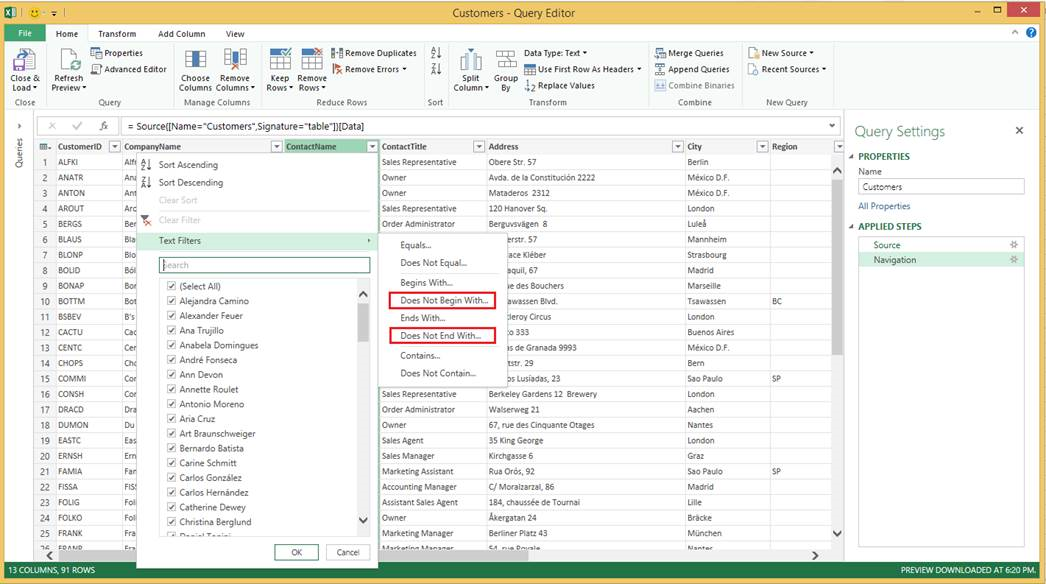Click the Remove Duplicates icon
This screenshot has height=584, width=1046.
[x=340, y=52]
